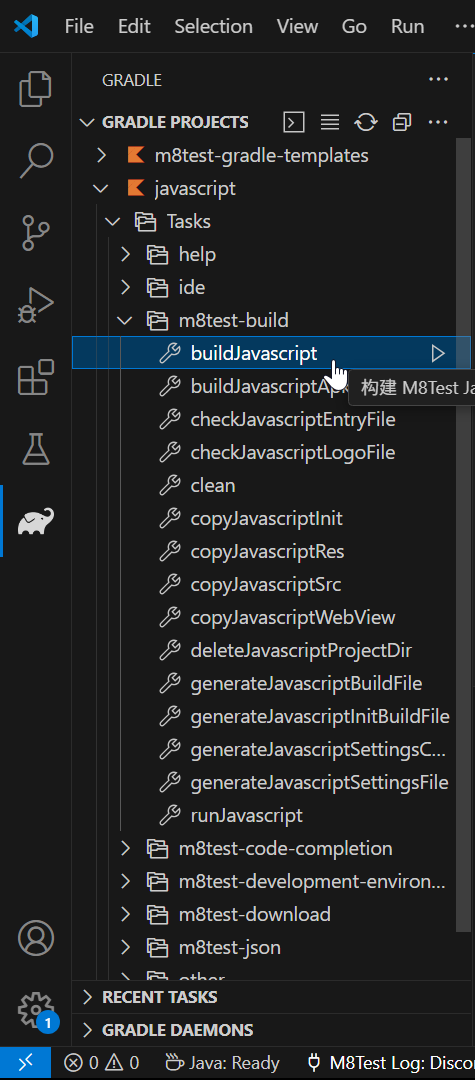Select the Gradle elephant icon

35,521
